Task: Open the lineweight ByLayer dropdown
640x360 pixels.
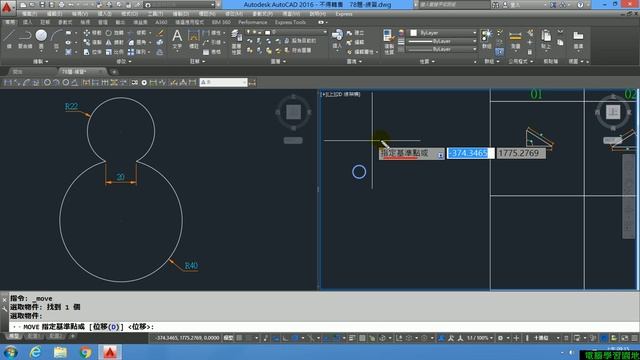Action: pos(474,41)
